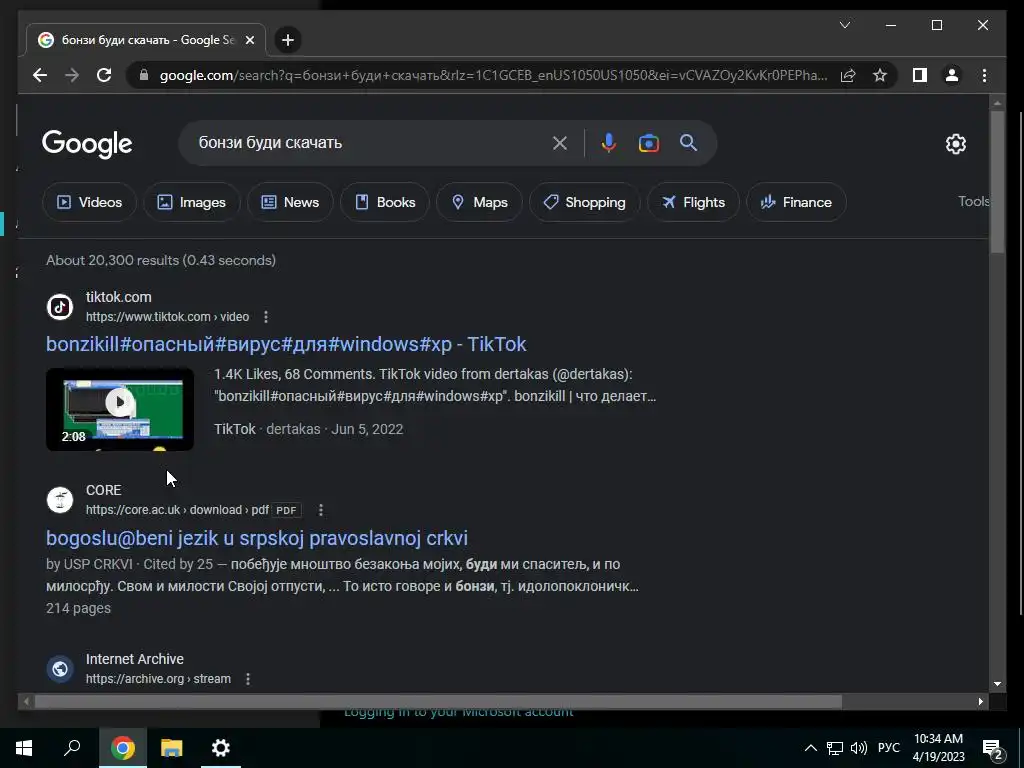
Task: Click the CORE site favicon
Action: point(60,500)
